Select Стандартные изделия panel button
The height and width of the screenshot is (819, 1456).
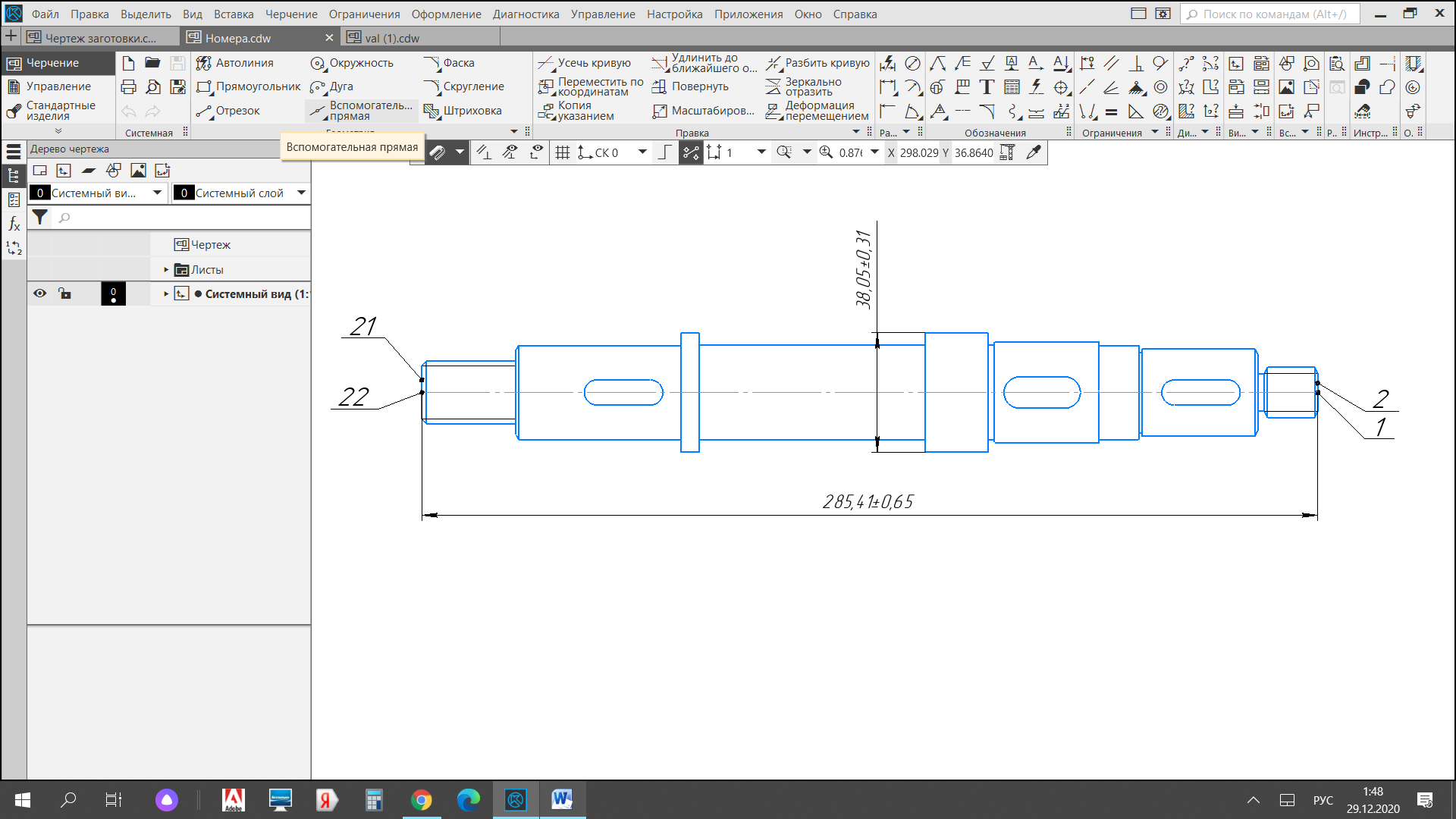pyautogui.click(x=58, y=111)
